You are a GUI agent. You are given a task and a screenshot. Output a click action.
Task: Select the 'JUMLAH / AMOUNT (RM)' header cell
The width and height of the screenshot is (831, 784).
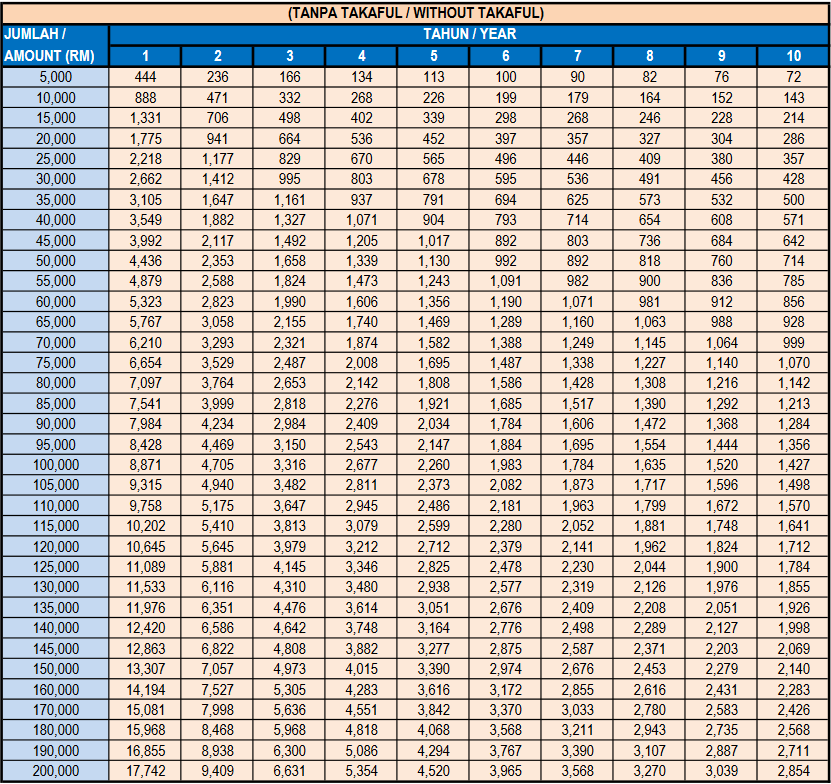point(55,45)
